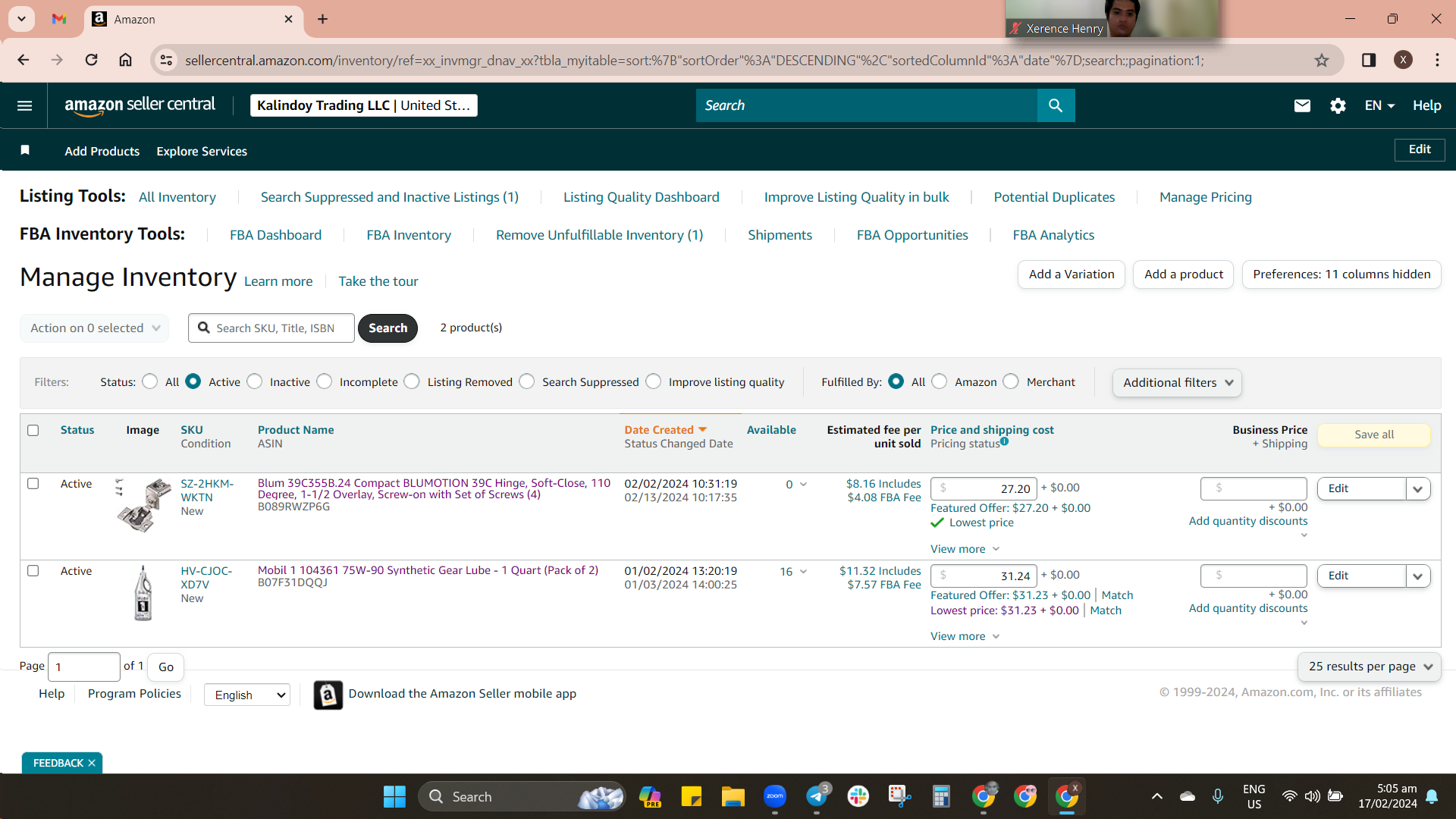Screen dimensions: 1456x819
Task: Select the Inactive status filter
Action: (x=255, y=381)
